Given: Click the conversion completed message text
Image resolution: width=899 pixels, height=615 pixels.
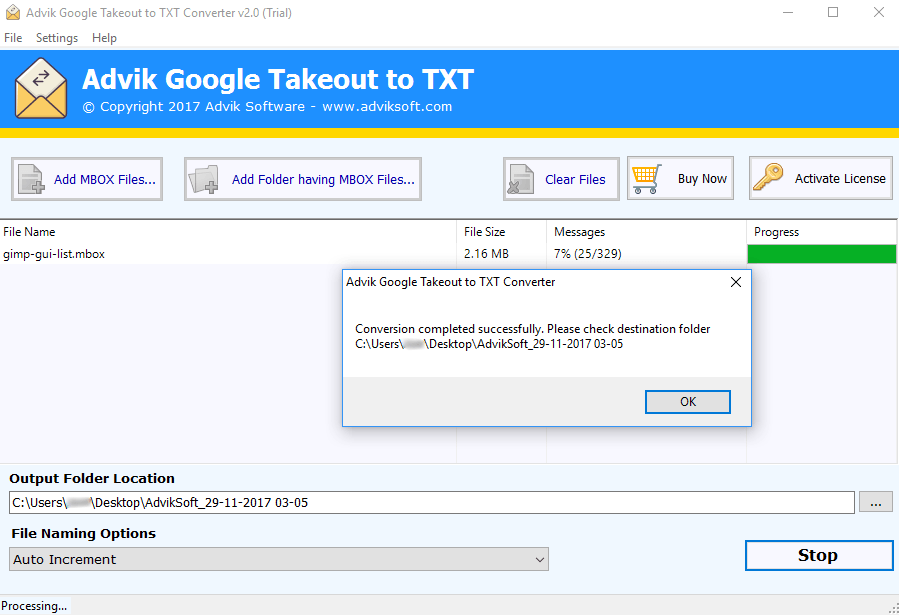Looking at the screenshot, I should [533, 329].
